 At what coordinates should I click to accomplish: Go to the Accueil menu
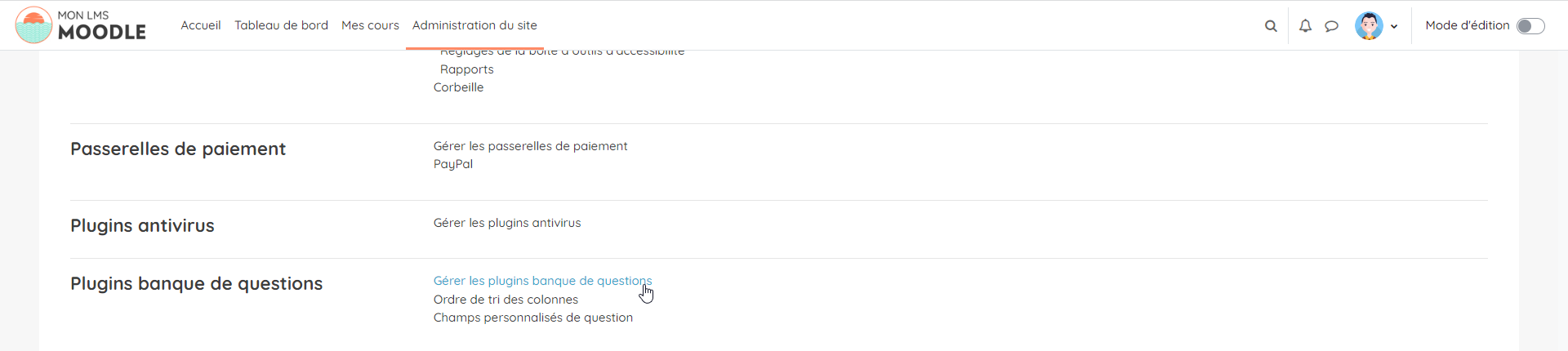click(201, 25)
